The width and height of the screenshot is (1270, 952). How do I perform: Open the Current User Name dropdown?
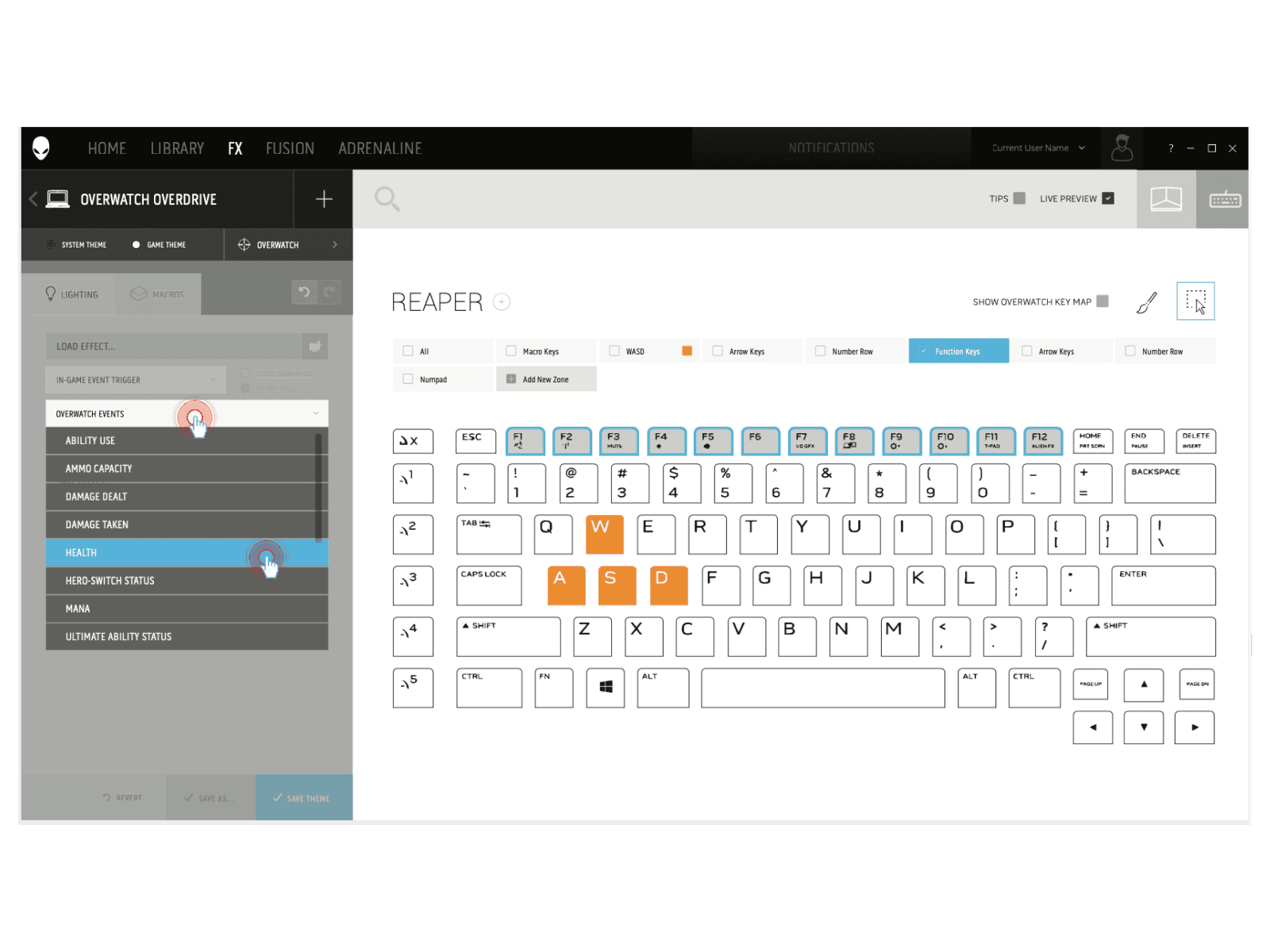[x=1036, y=148]
